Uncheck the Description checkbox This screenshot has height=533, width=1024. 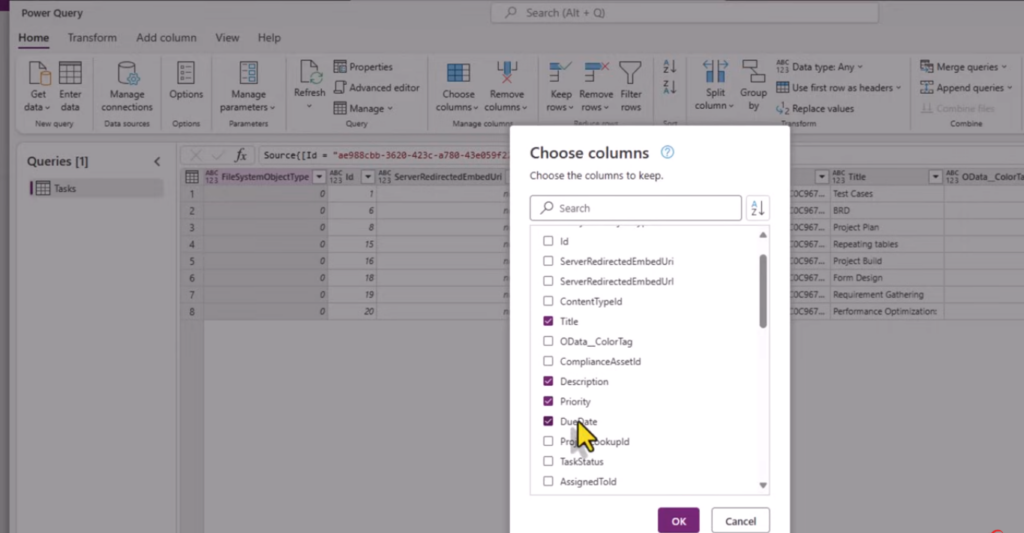(x=548, y=381)
